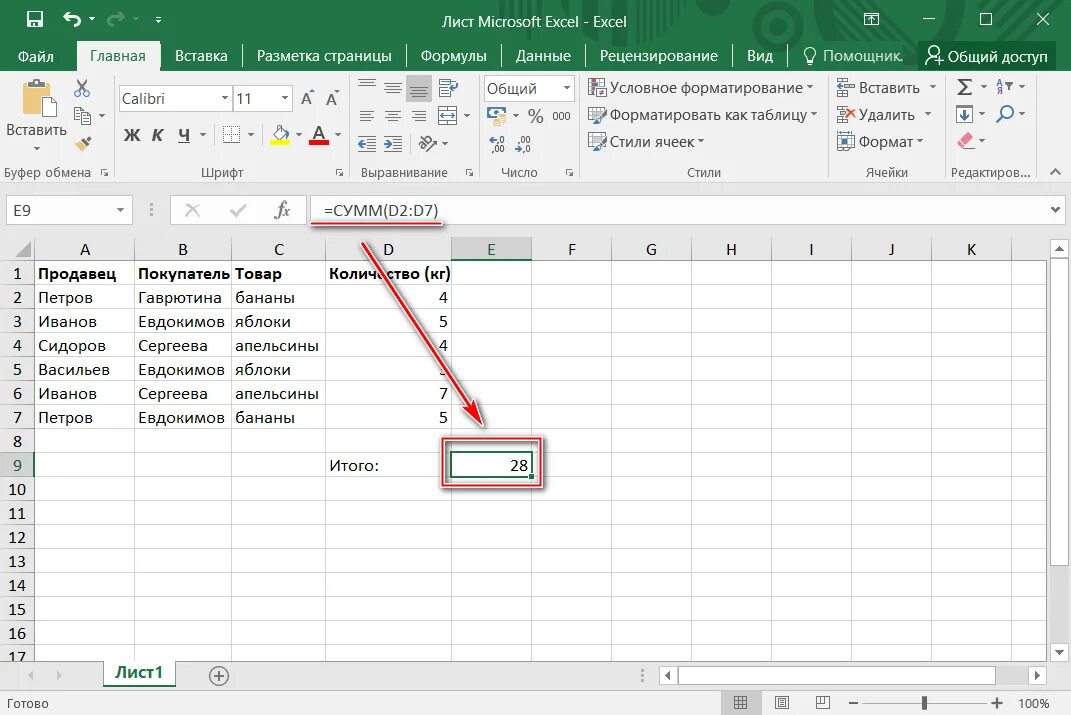Image resolution: width=1071 pixels, height=715 pixels.
Task: Click the Общий доступ share button
Action: [x=986, y=56]
